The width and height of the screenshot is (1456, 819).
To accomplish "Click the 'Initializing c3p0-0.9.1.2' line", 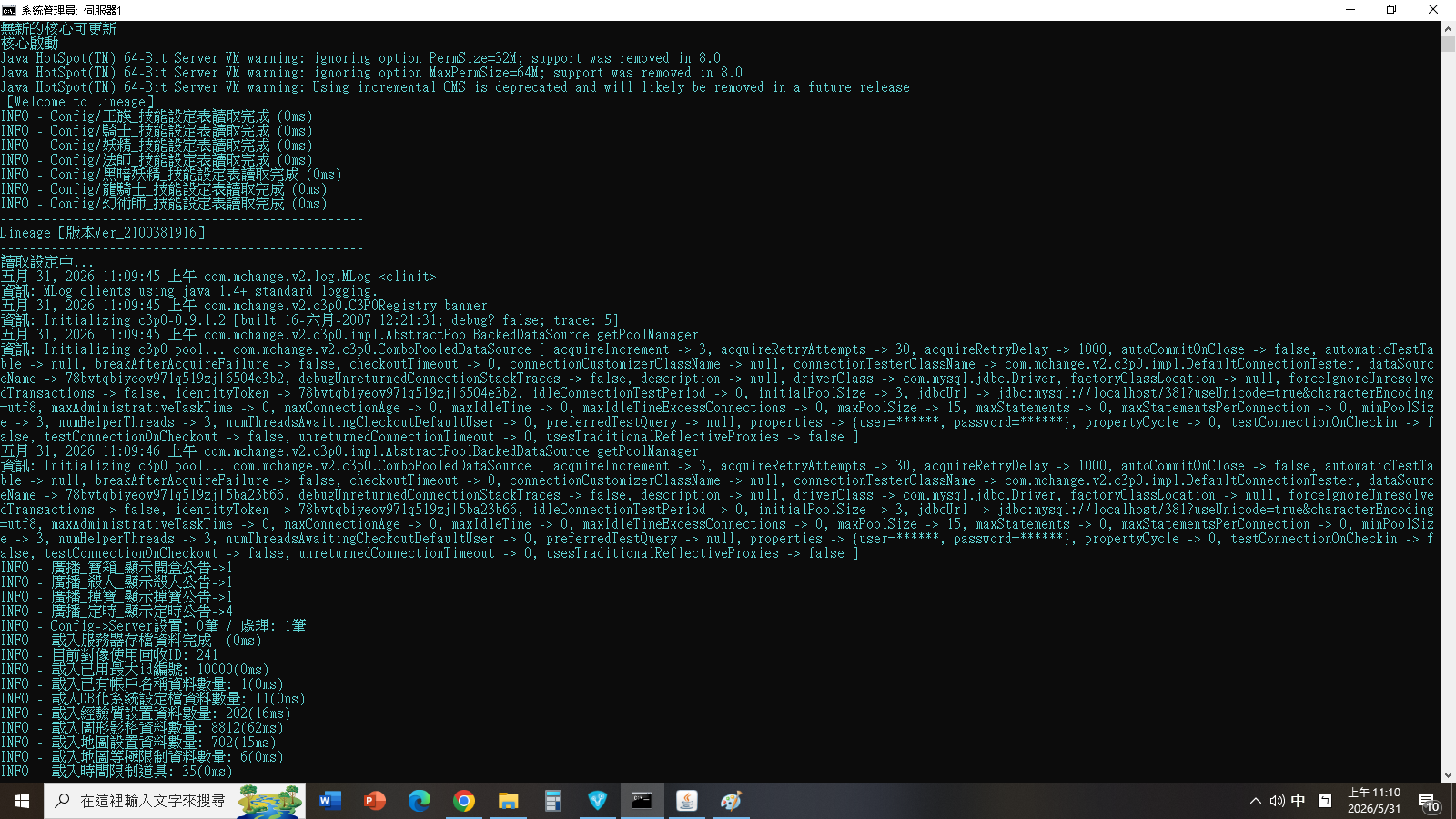I will [x=309, y=320].
